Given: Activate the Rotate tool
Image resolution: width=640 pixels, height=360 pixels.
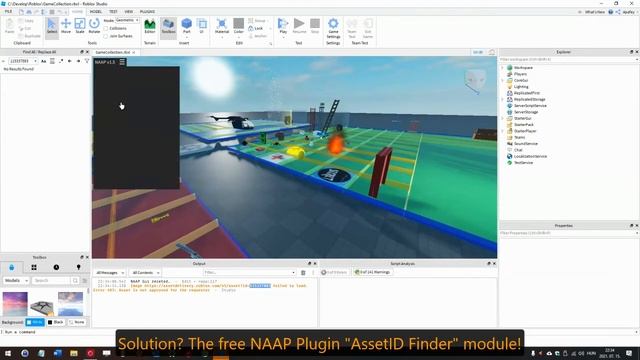Looking at the screenshot, I should pyautogui.click(x=94, y=27).
